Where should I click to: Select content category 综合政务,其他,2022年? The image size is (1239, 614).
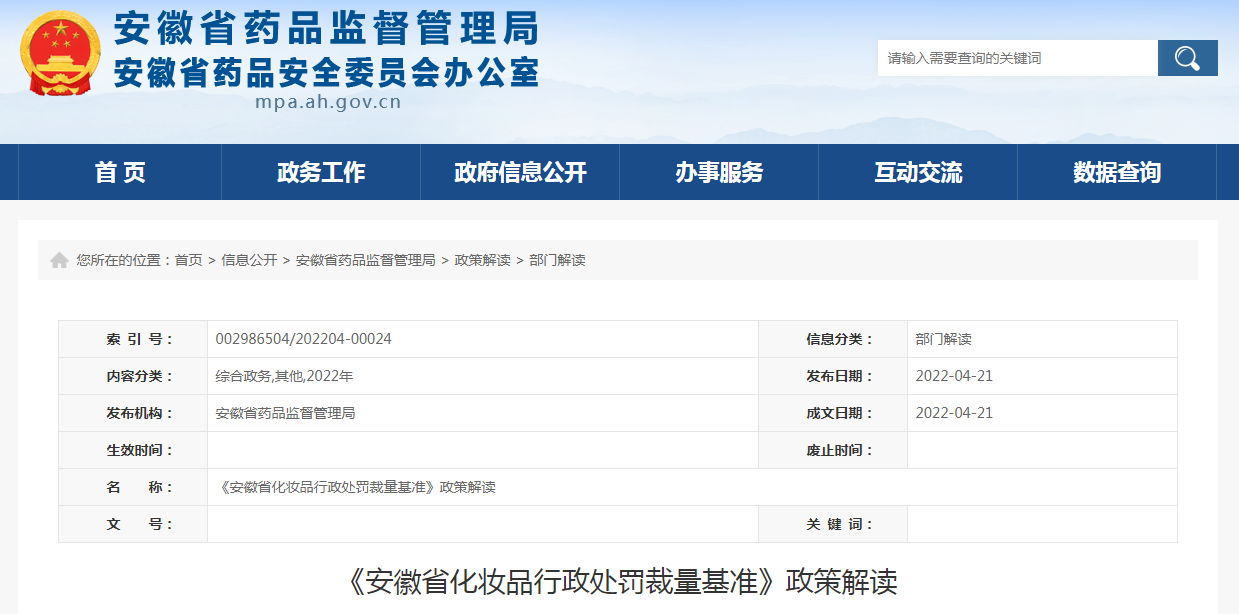click(x=284, y=376)
